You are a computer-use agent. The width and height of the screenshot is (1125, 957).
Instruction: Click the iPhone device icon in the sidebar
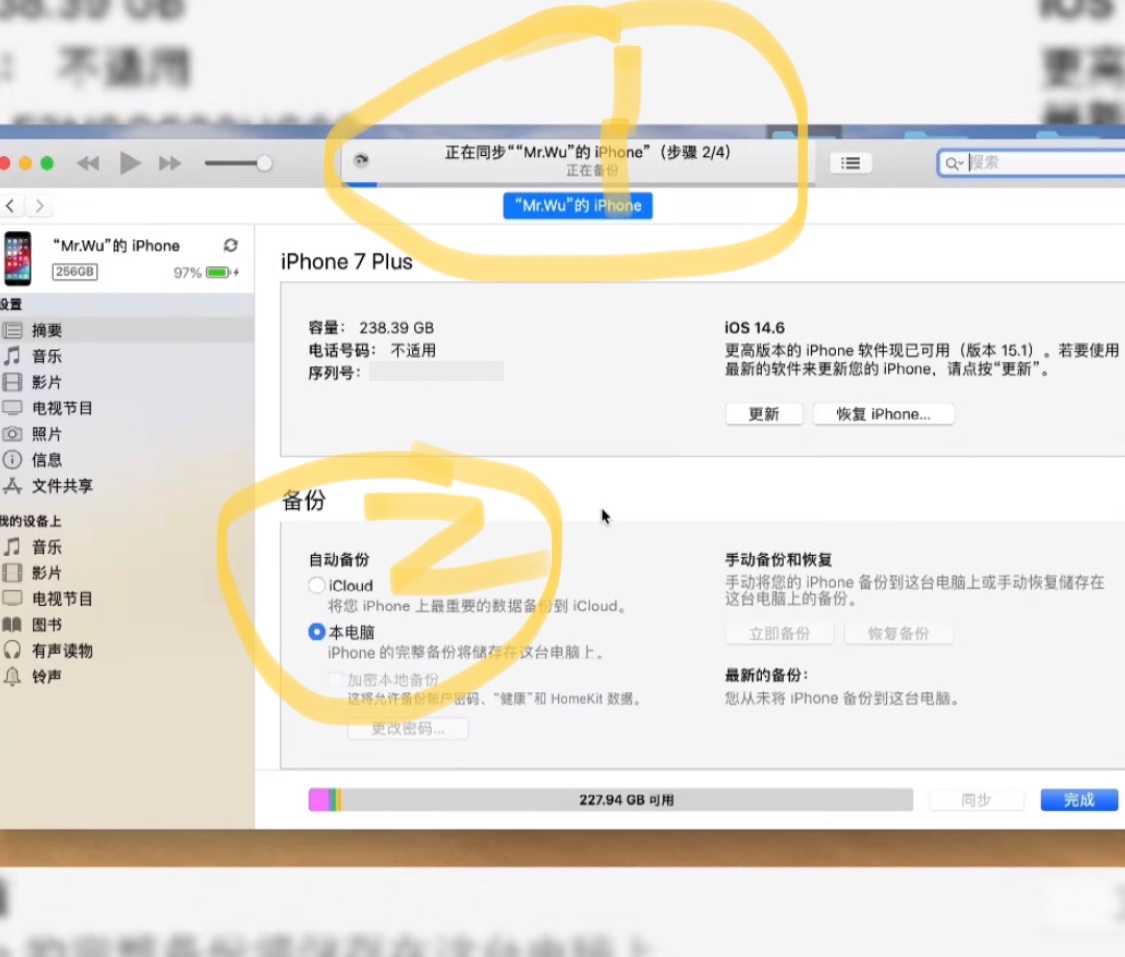(18, 258)
